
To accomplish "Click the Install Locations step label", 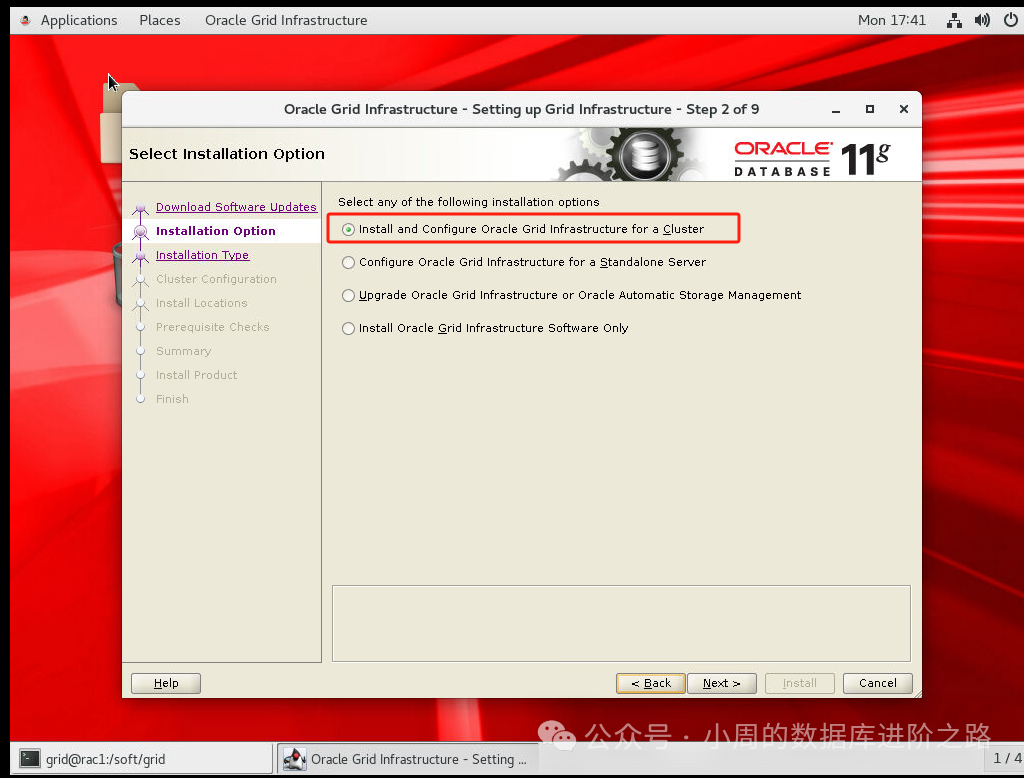I will coord(202,303).
